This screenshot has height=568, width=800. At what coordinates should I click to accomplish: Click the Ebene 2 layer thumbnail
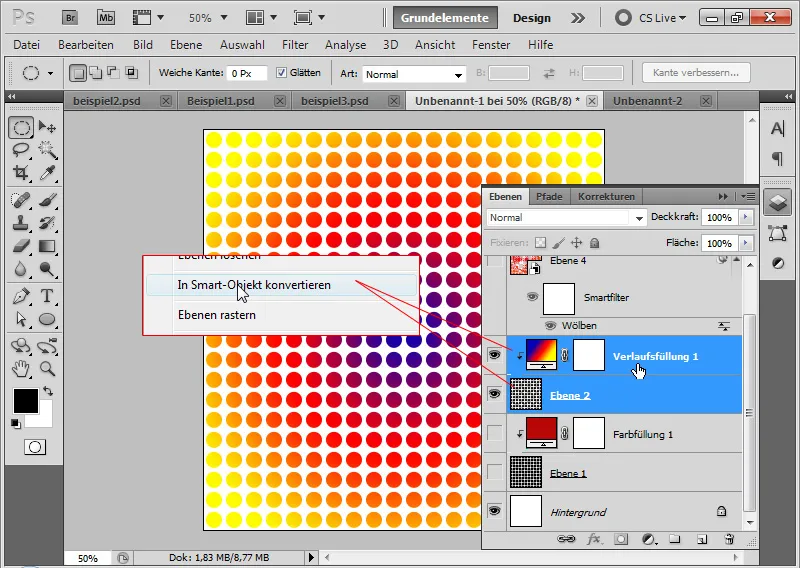click(526, 393)
